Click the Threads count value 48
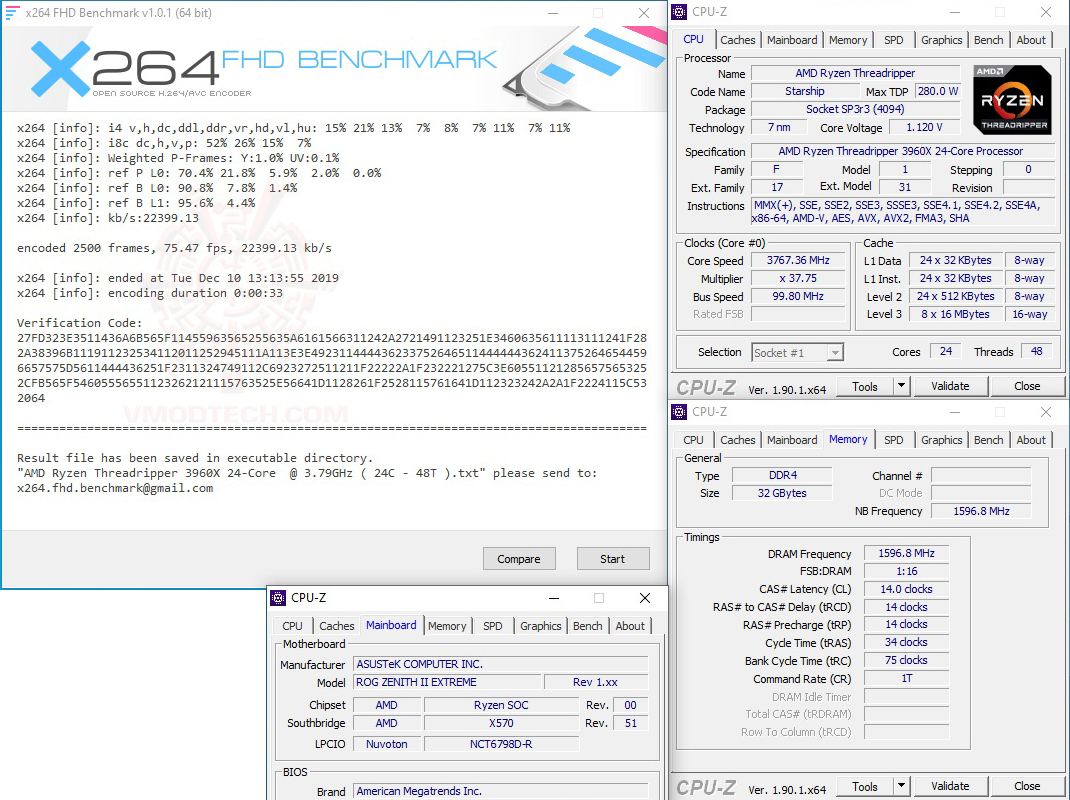This screenshot has width=1070, height=800. click(1036, 352)
